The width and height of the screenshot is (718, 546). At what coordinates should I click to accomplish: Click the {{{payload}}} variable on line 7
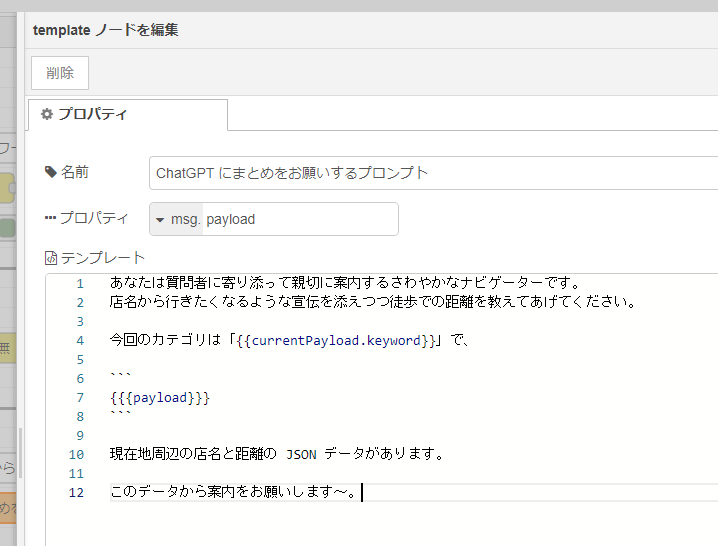(x=160, y=397)
